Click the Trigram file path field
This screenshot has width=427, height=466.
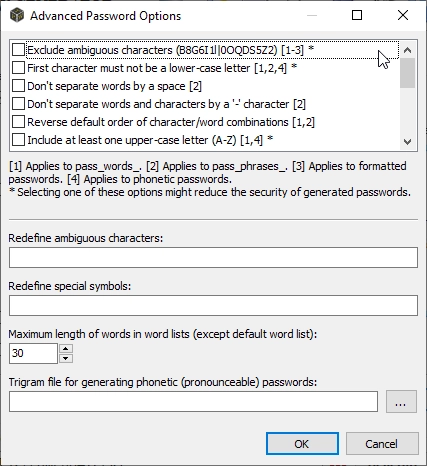pos(193,402)
